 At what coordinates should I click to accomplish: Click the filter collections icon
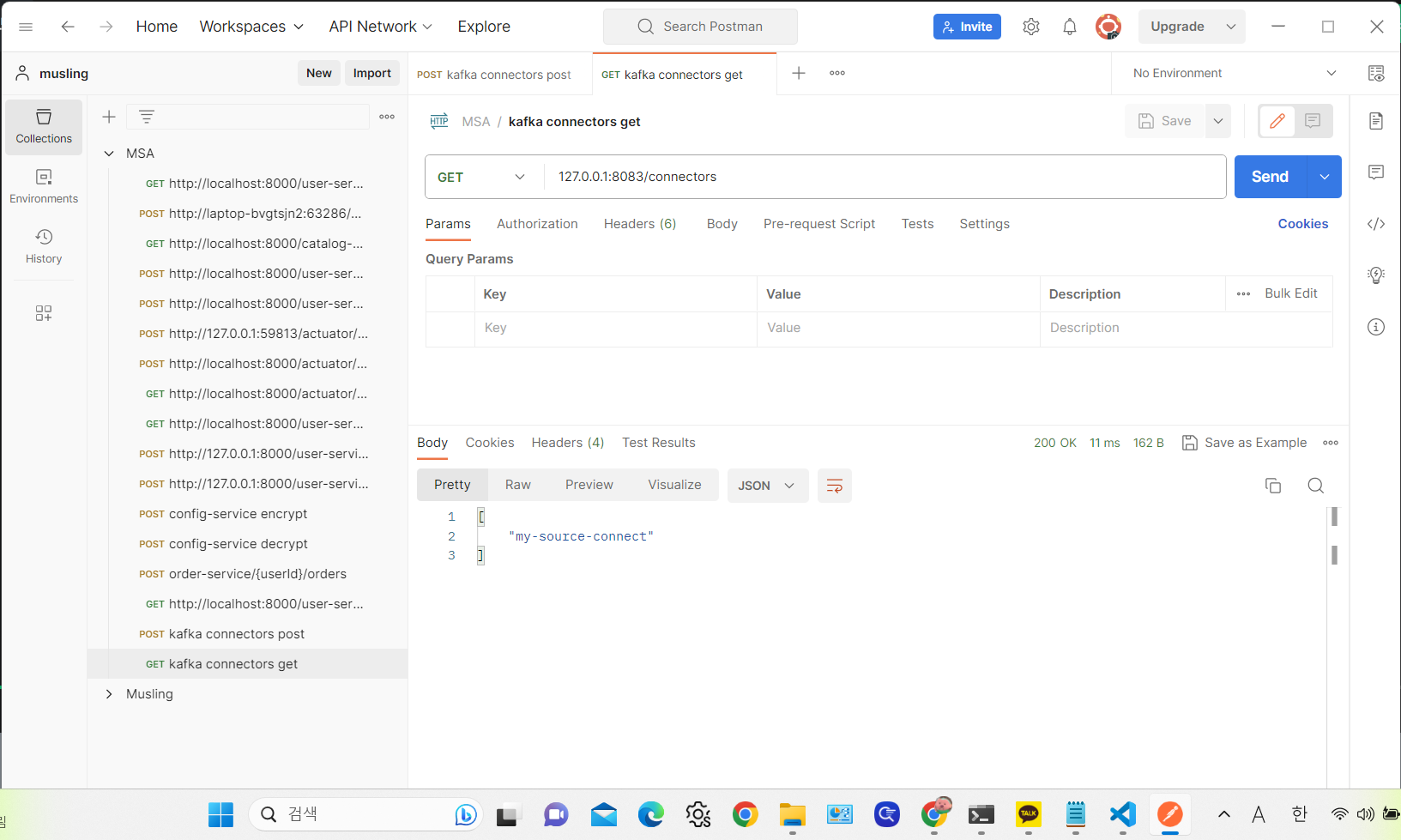coord(147,117)
